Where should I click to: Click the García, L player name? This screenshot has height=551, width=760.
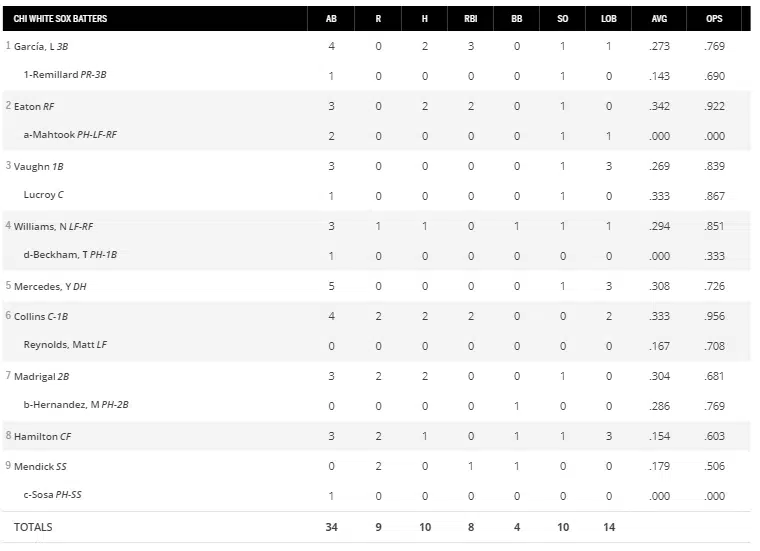point(34,47)
